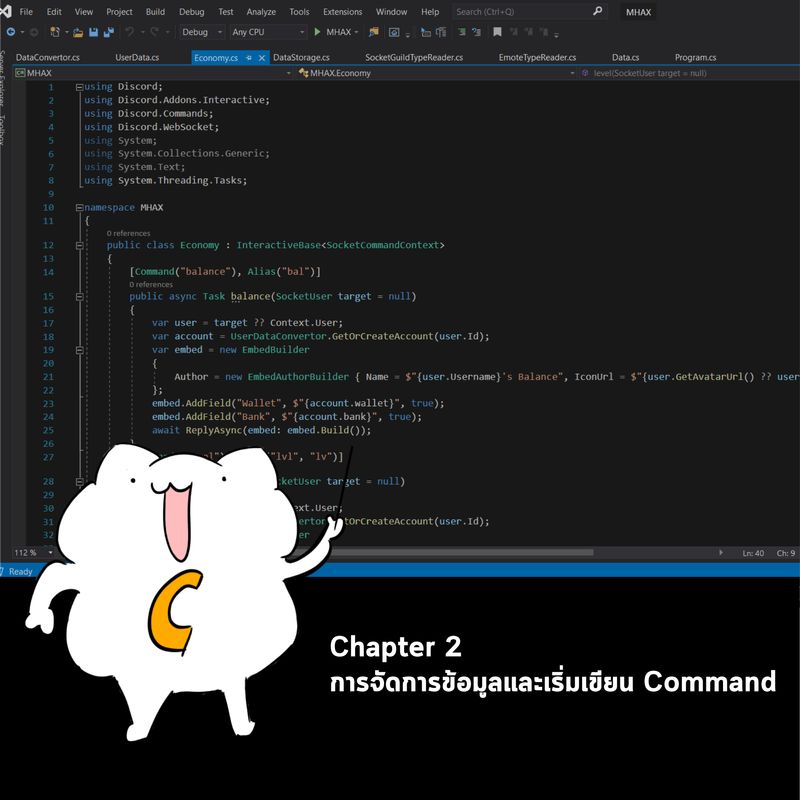Select the Save All toolbar icon
This screenshot has width=800, height=800.
106,32
